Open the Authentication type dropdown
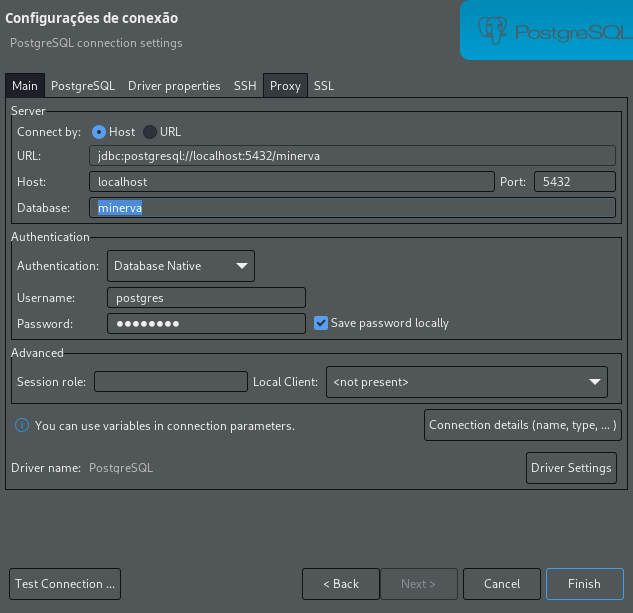The height and width of the screenshot is (613, 633). pos(181,266)
